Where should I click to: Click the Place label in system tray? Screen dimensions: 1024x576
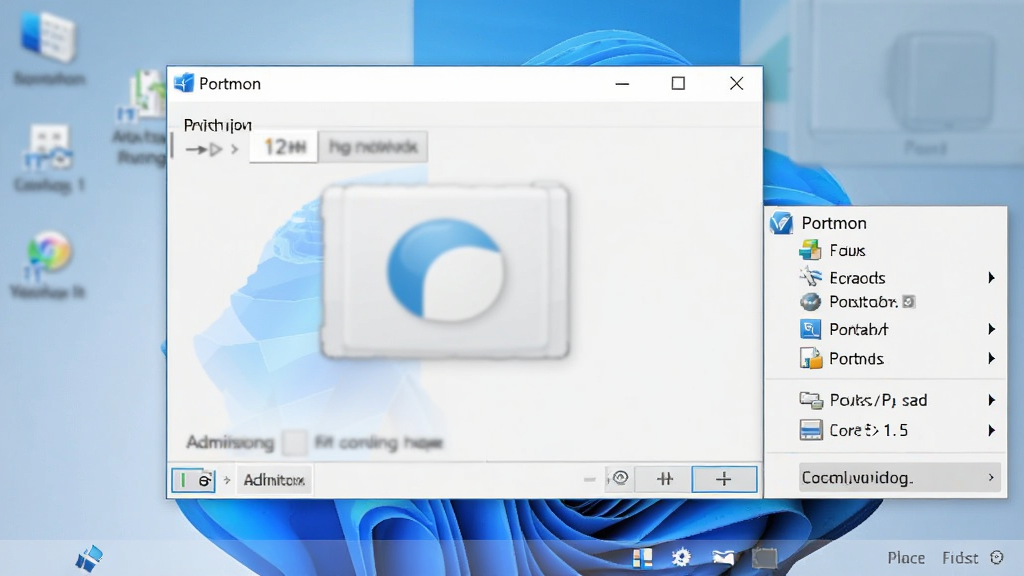click(906, 558)
